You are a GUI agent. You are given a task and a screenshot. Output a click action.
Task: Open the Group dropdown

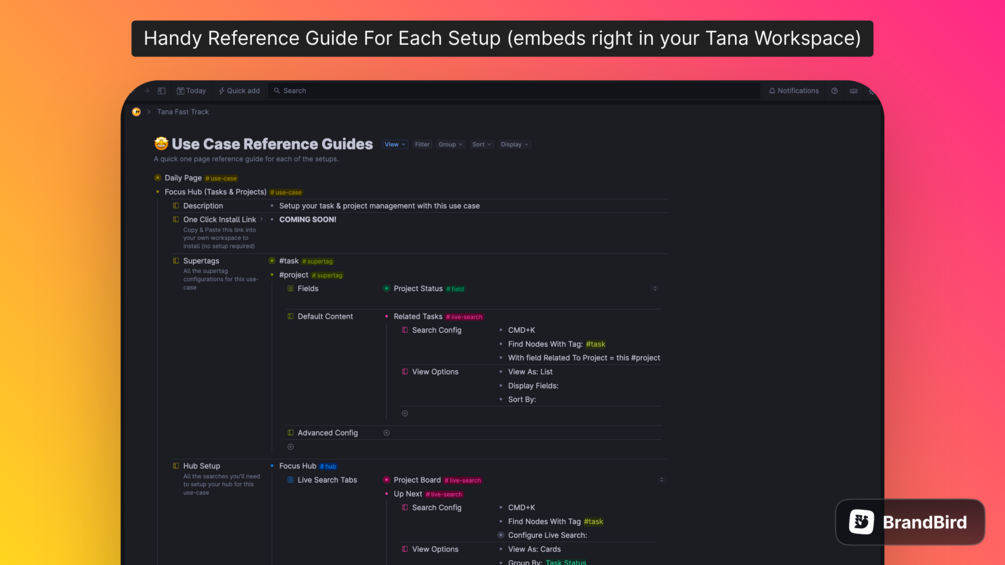tap(450, 145)
